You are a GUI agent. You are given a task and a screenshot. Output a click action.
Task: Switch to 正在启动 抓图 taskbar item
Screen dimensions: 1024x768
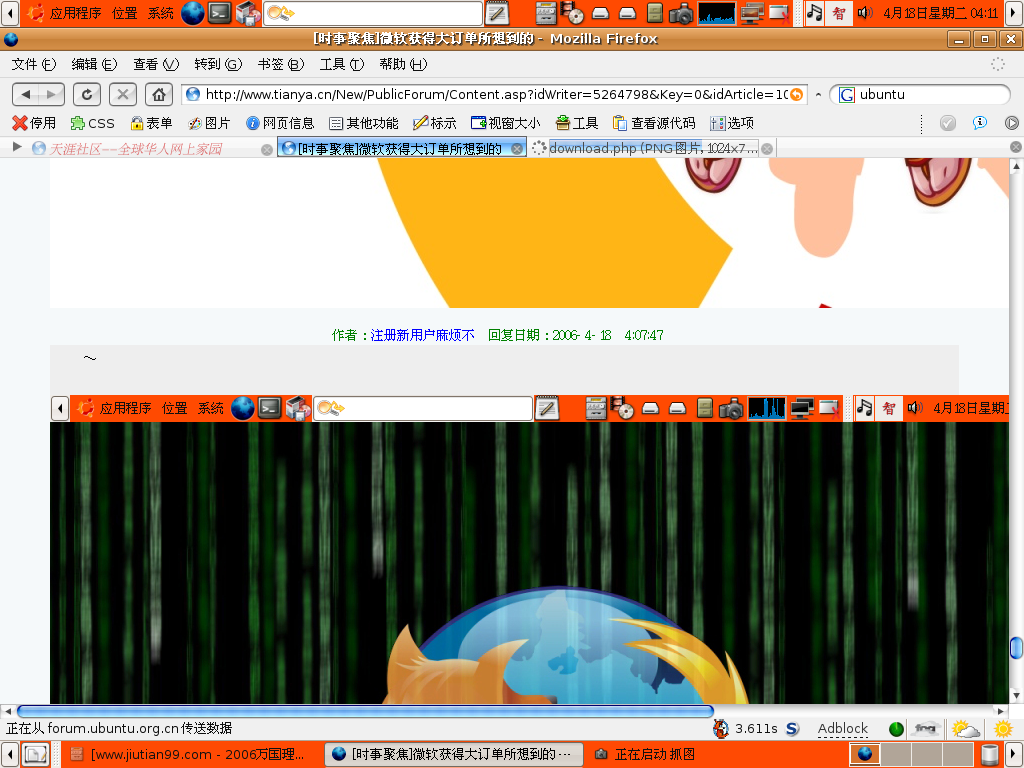click(647, 754)
